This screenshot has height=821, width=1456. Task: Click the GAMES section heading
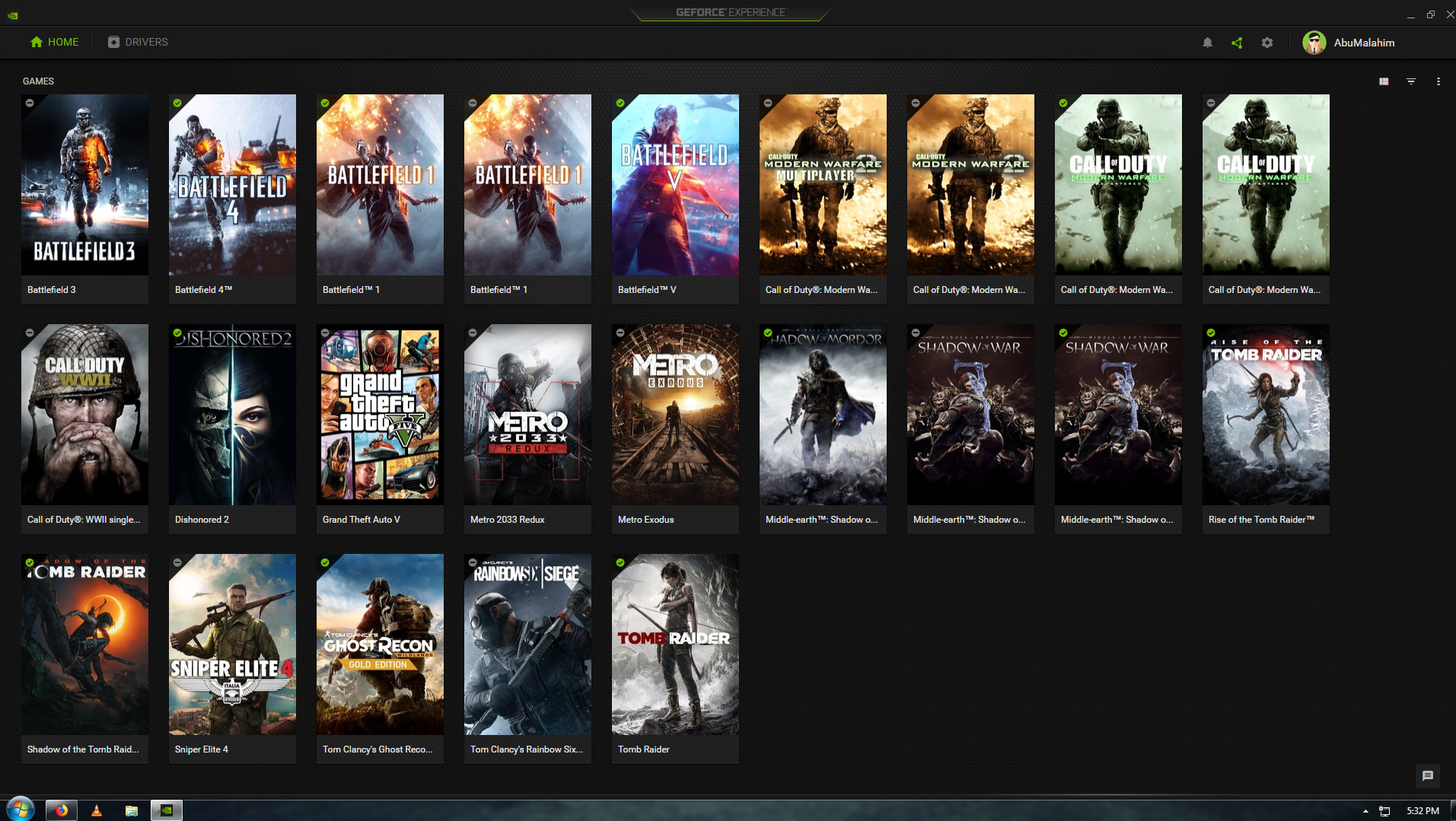38,81
